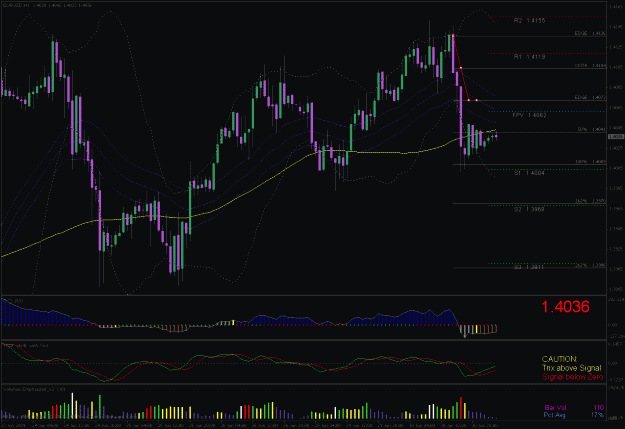Click the R1 1.4119 resistance label

click(x=529, y=57)
